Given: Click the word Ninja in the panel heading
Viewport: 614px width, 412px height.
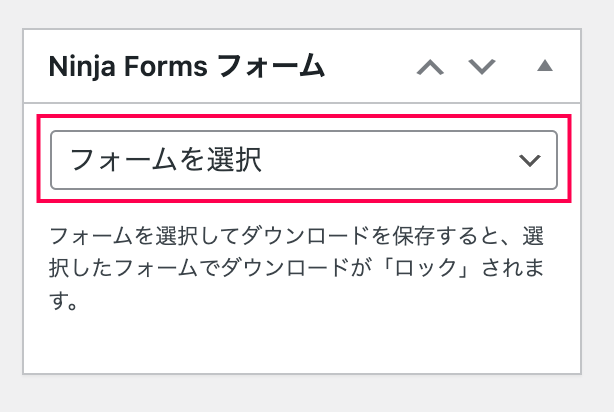Looking at the screenshot, I should pyautogui.click(x=82, y=67).
